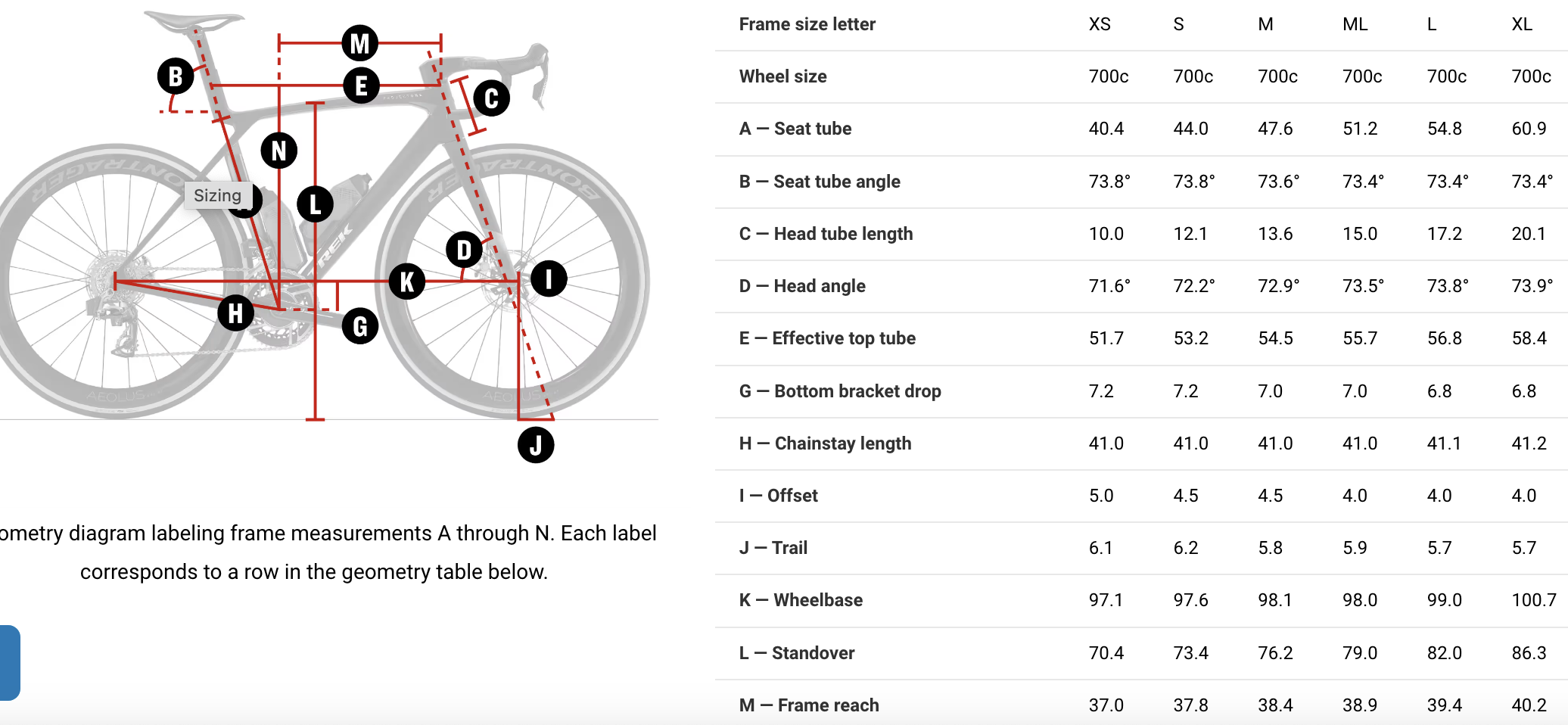
Task: Select the E effective top tube marker
Action: [x=361, y=86]
